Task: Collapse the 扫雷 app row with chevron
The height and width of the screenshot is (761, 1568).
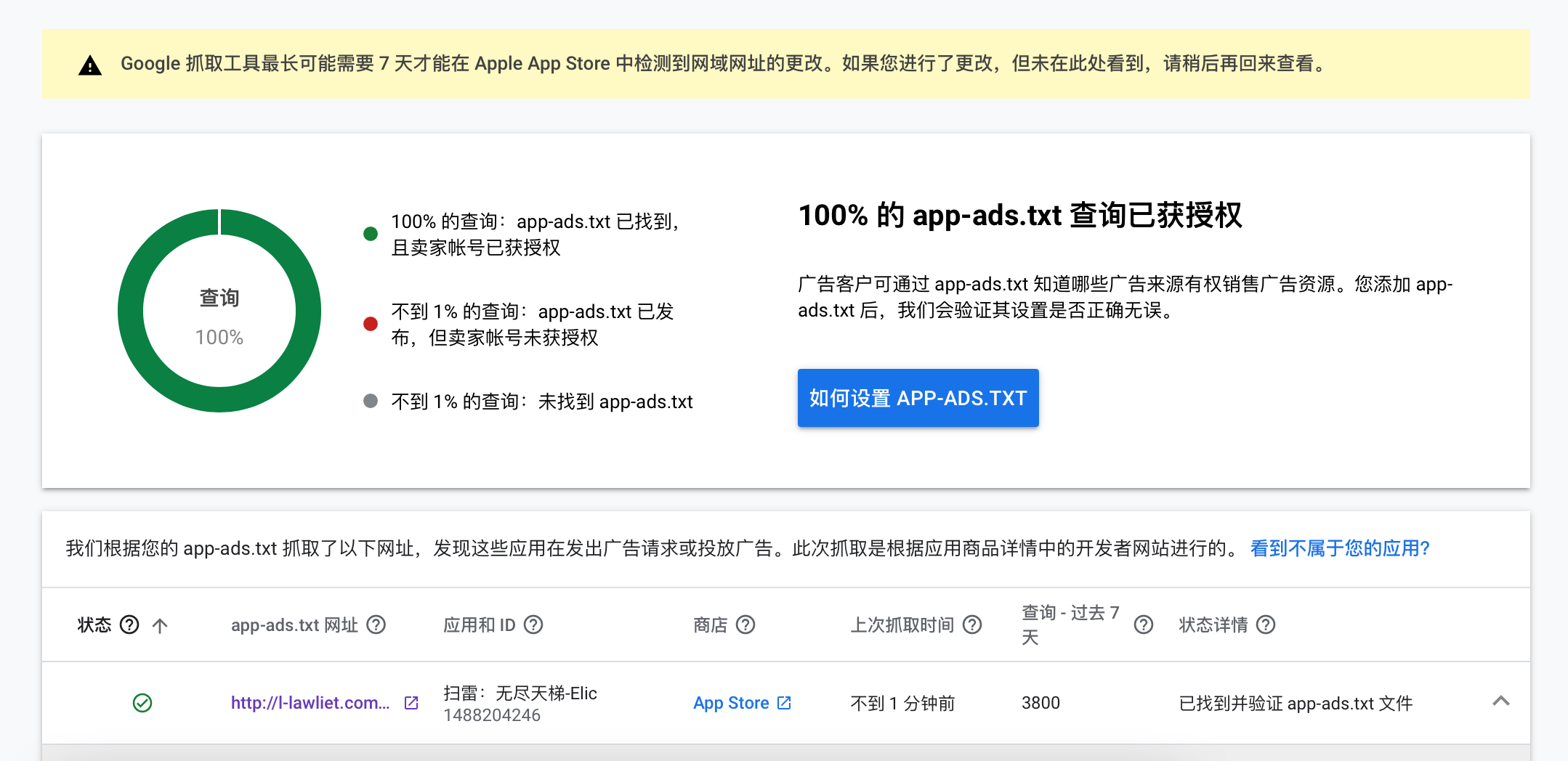Action: point(1501,701)
